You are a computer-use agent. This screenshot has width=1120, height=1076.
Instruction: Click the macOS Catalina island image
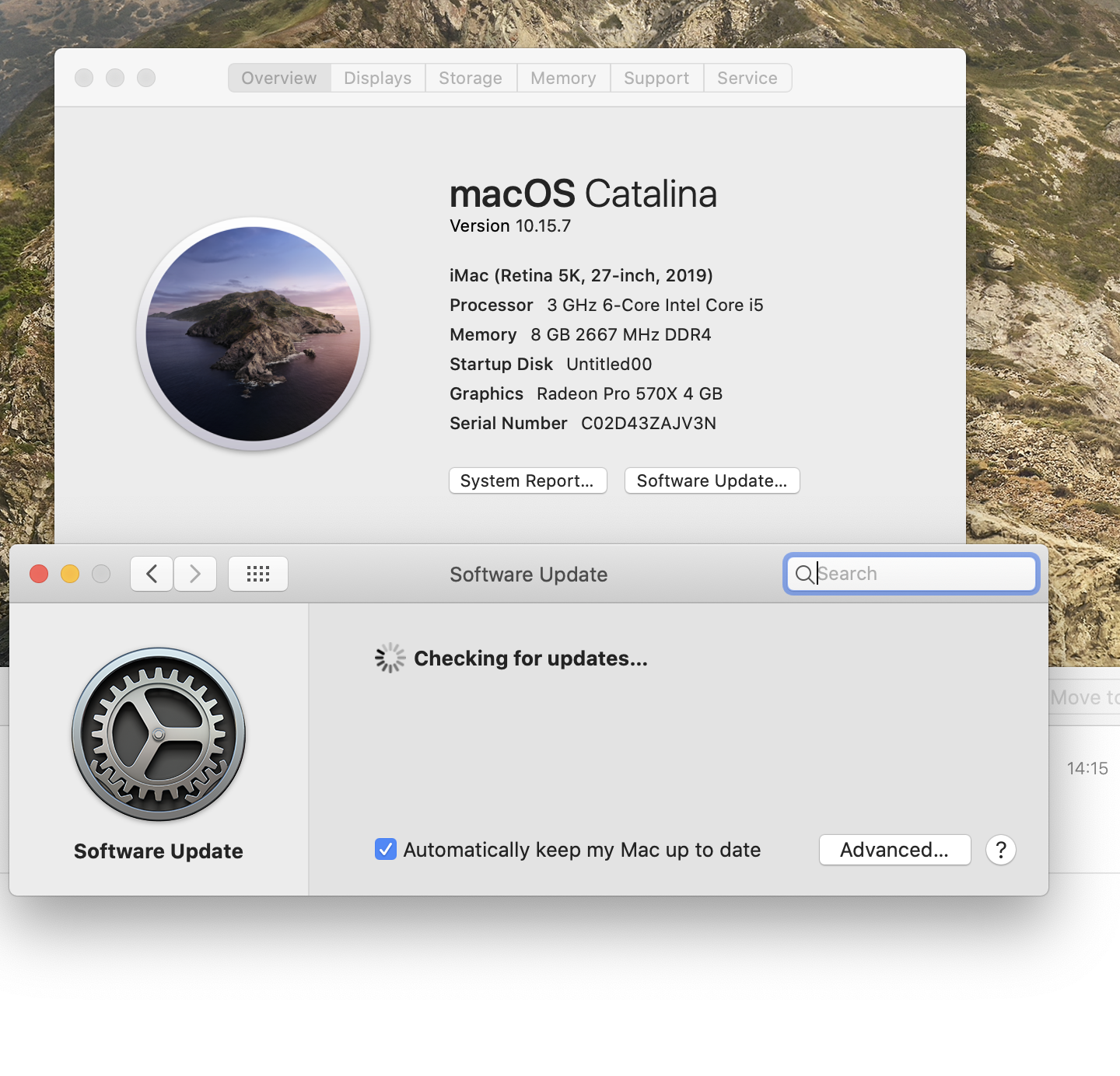(x=253, y=334)
